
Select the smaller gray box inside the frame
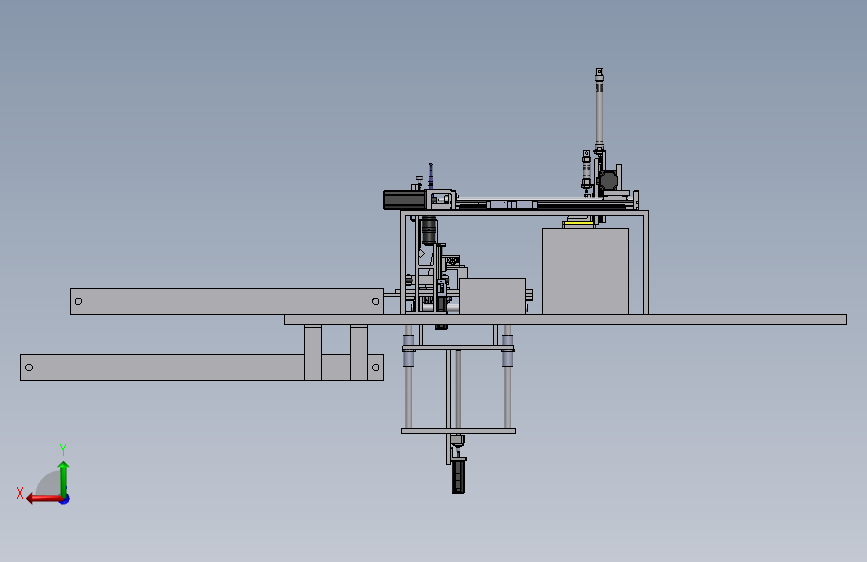coord(492,296)
